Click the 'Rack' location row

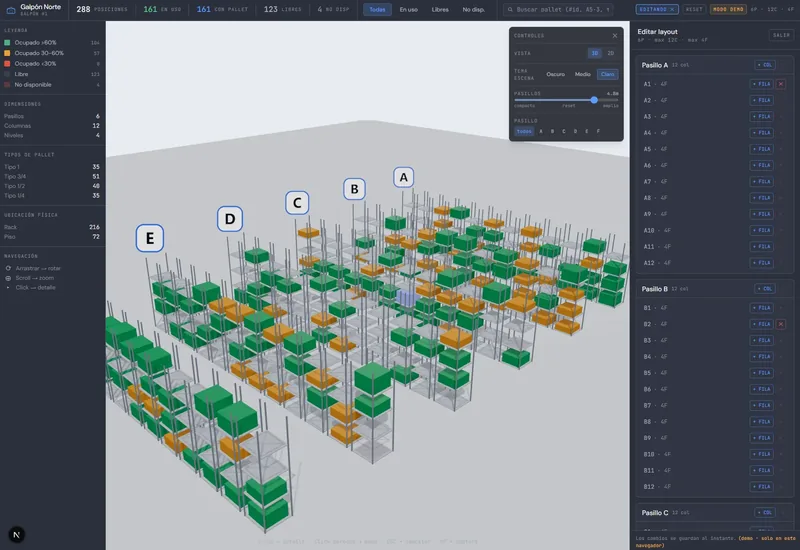point(52,227)
